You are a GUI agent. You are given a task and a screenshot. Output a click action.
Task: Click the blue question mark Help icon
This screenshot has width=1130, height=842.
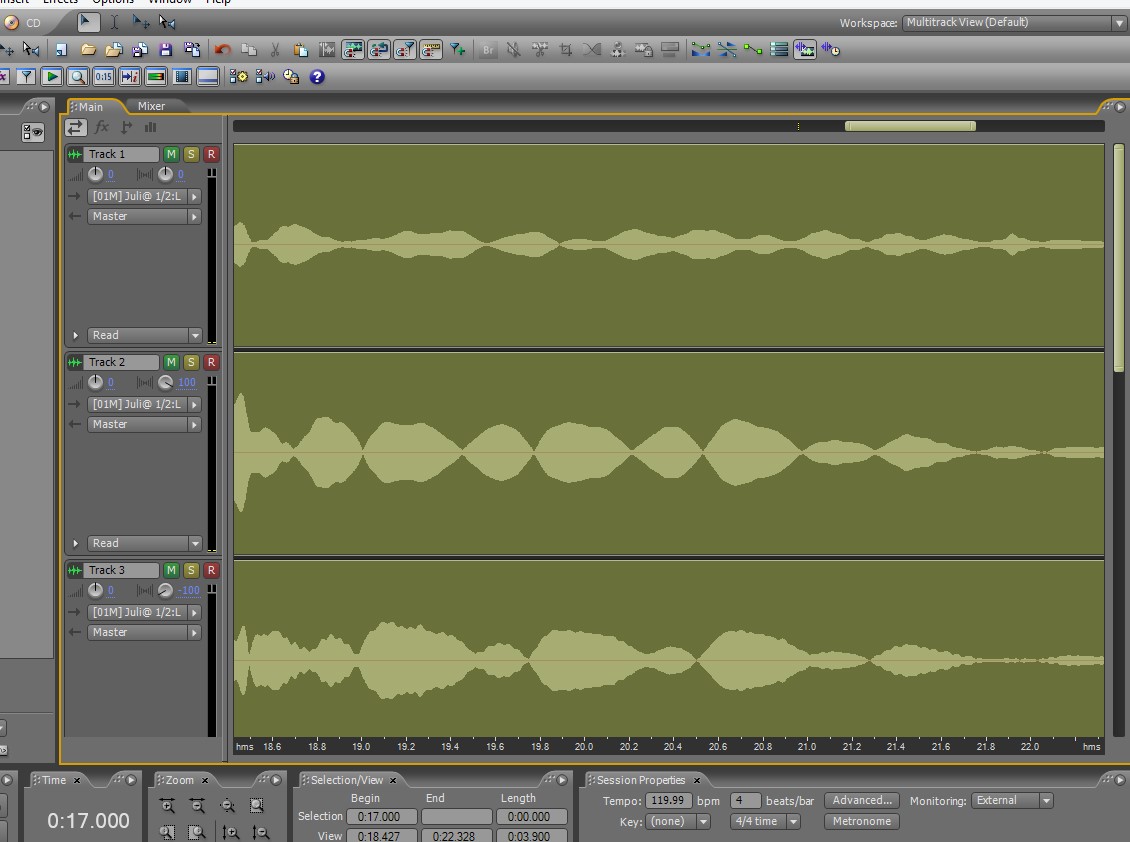coord(317,76)
